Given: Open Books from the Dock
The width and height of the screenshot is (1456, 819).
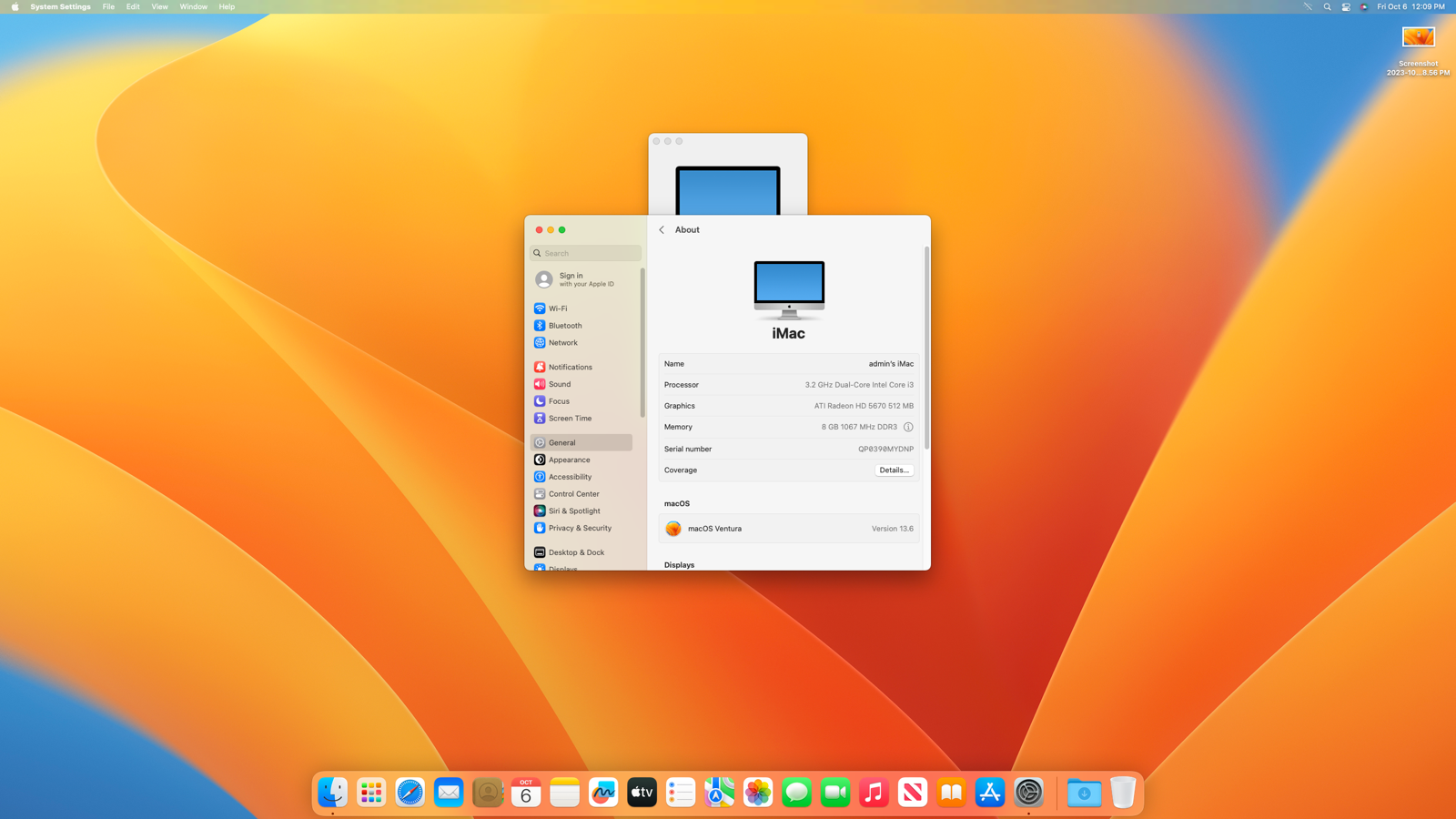Looking at the screenshot, I should coord(952,793).
